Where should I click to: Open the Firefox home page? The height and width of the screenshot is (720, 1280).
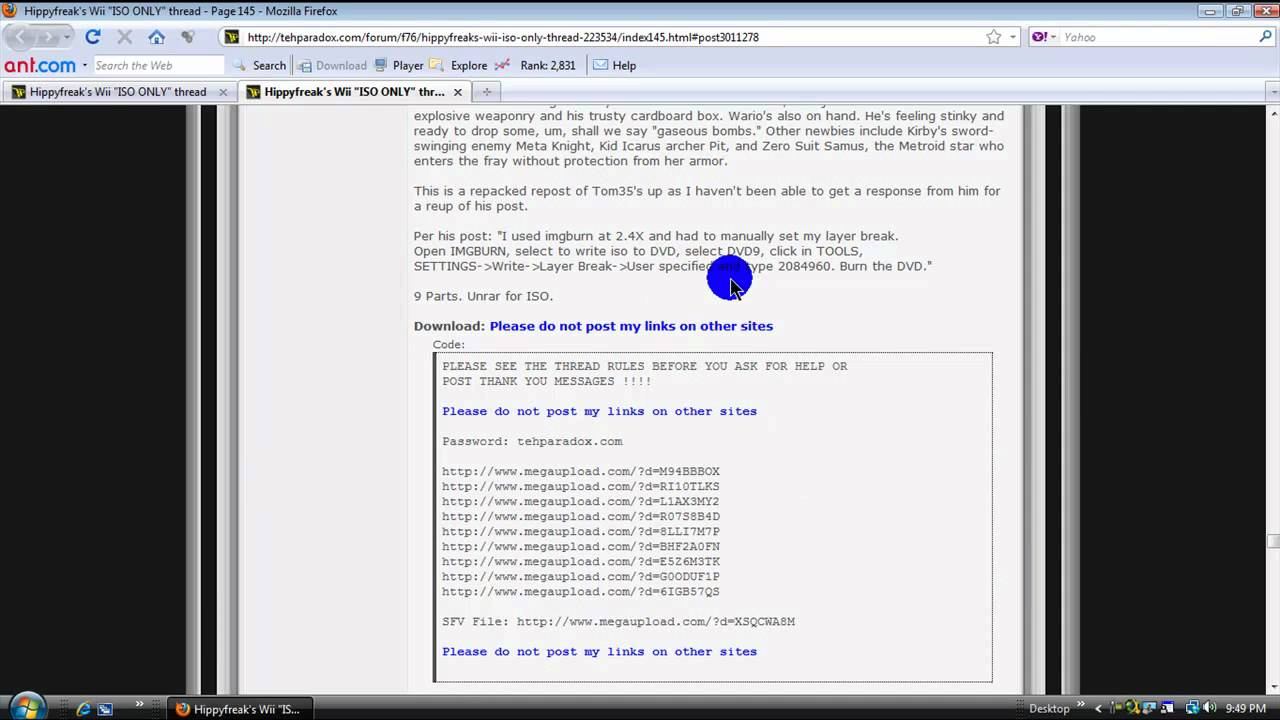pyautogui.click(x=156, y=37)
